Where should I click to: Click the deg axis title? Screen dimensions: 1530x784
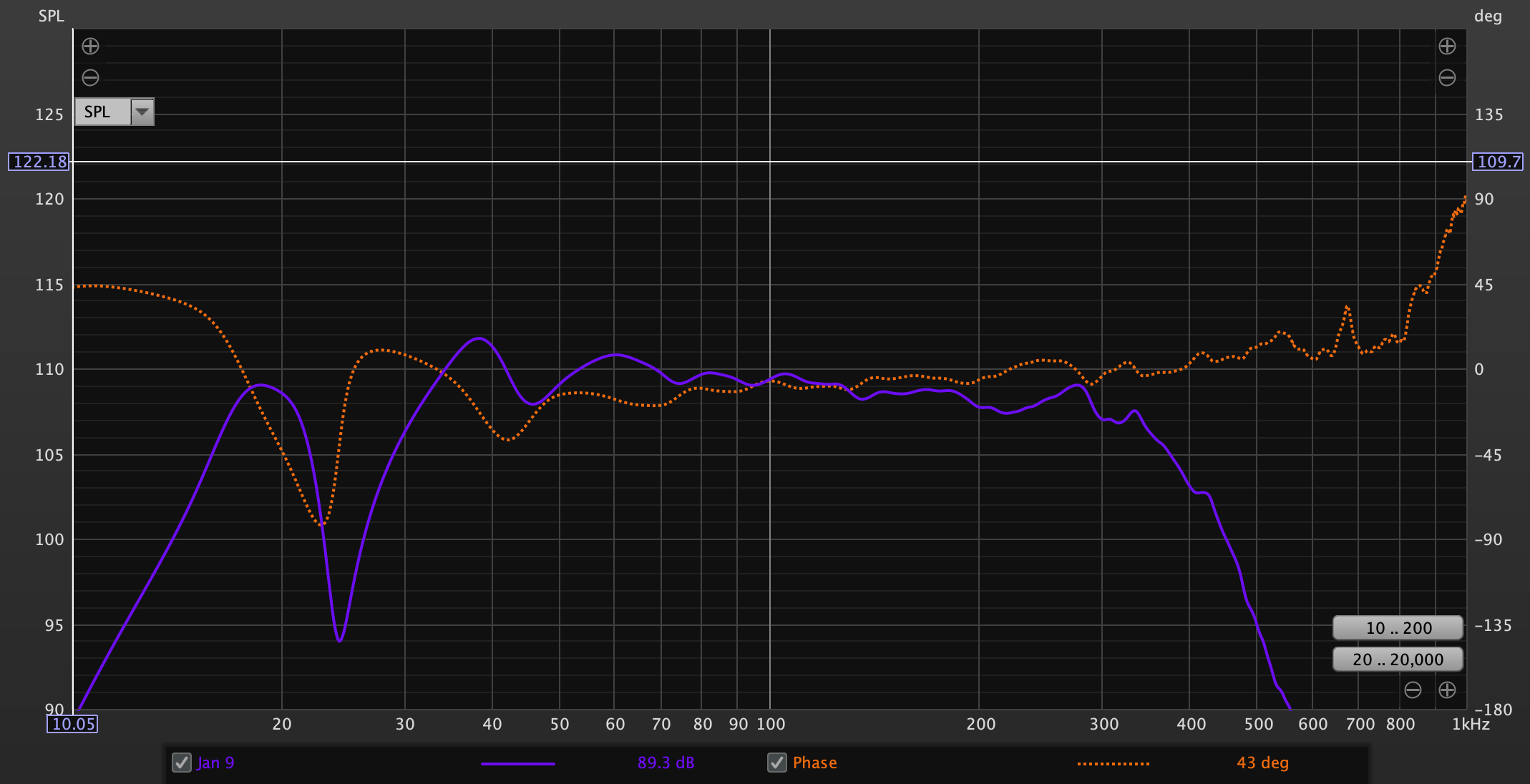pyautogui.click(x=1488, y=16)
